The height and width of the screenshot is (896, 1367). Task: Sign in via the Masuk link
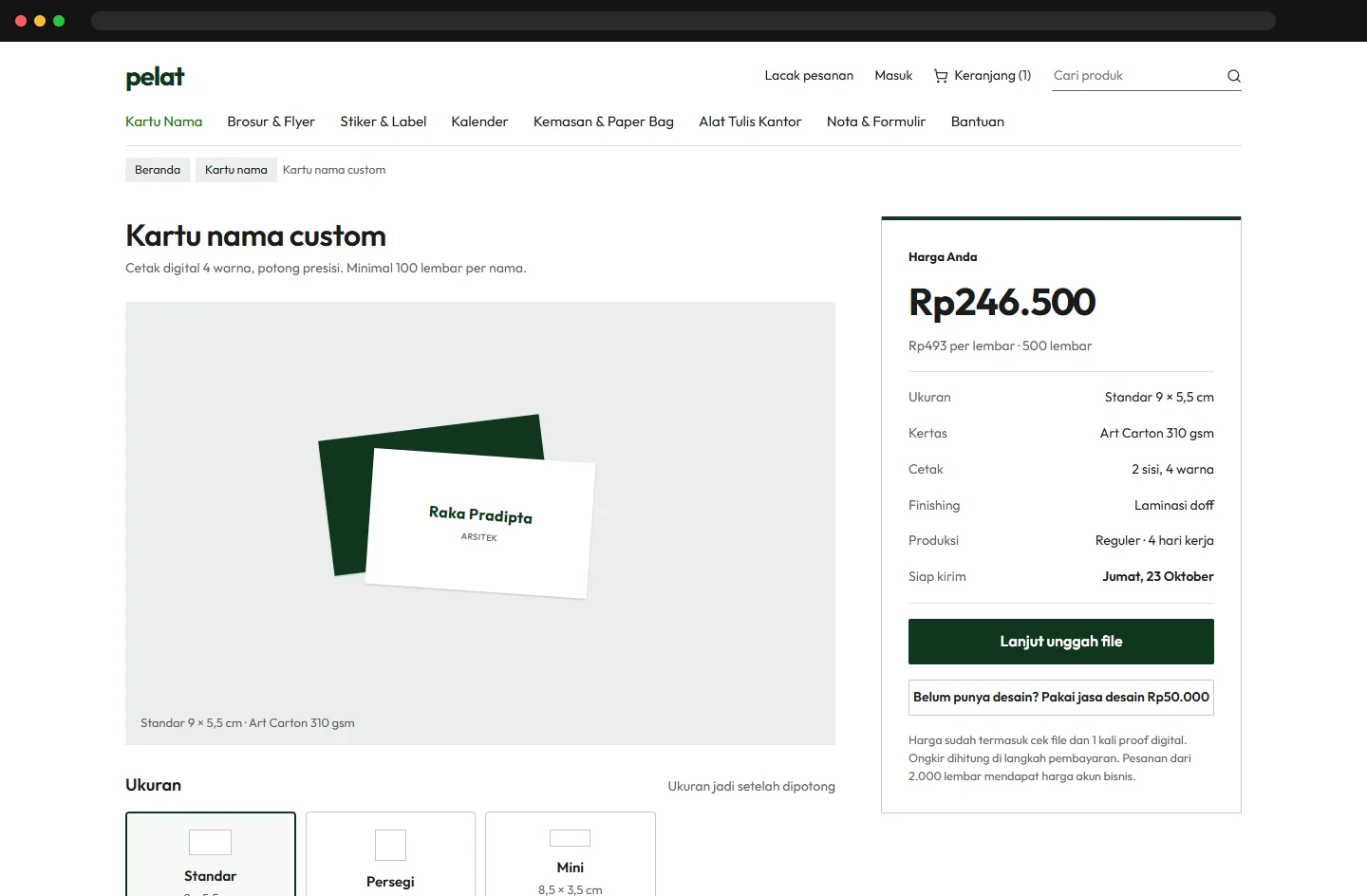pos(893,76)
